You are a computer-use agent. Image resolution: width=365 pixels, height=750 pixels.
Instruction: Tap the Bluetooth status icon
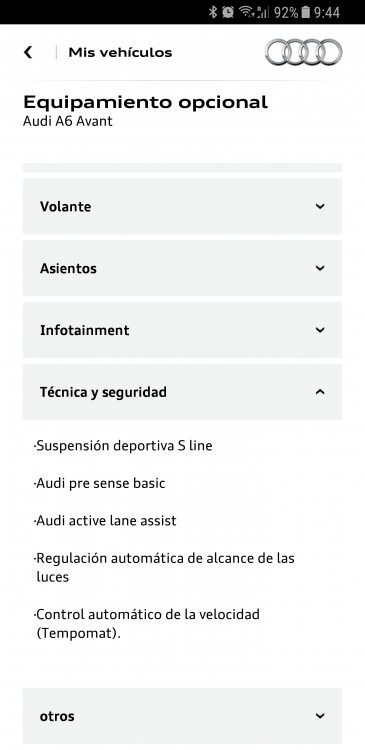[x=213, y=12]
